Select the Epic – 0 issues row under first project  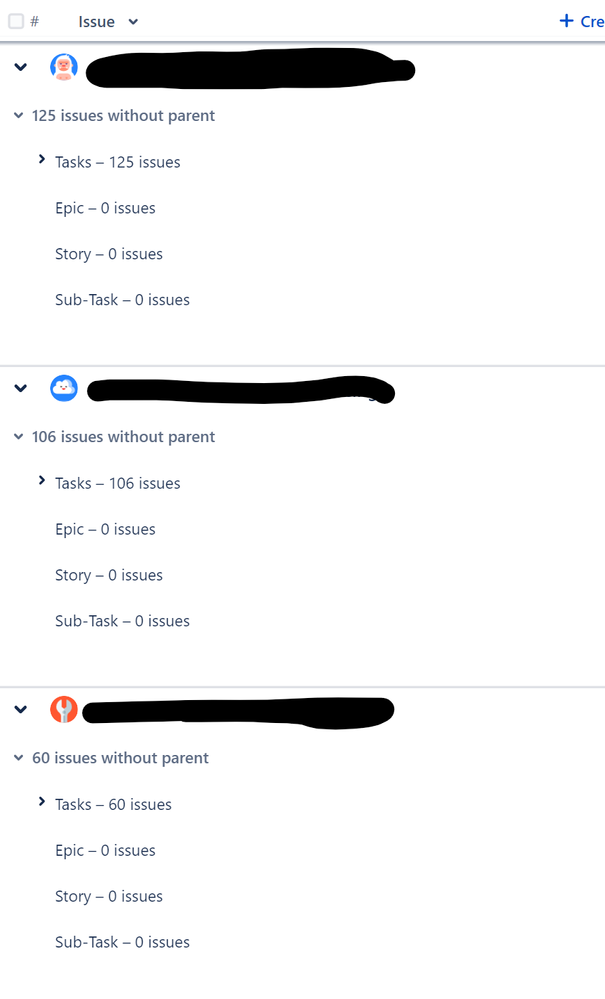click(x=105, y=207)
